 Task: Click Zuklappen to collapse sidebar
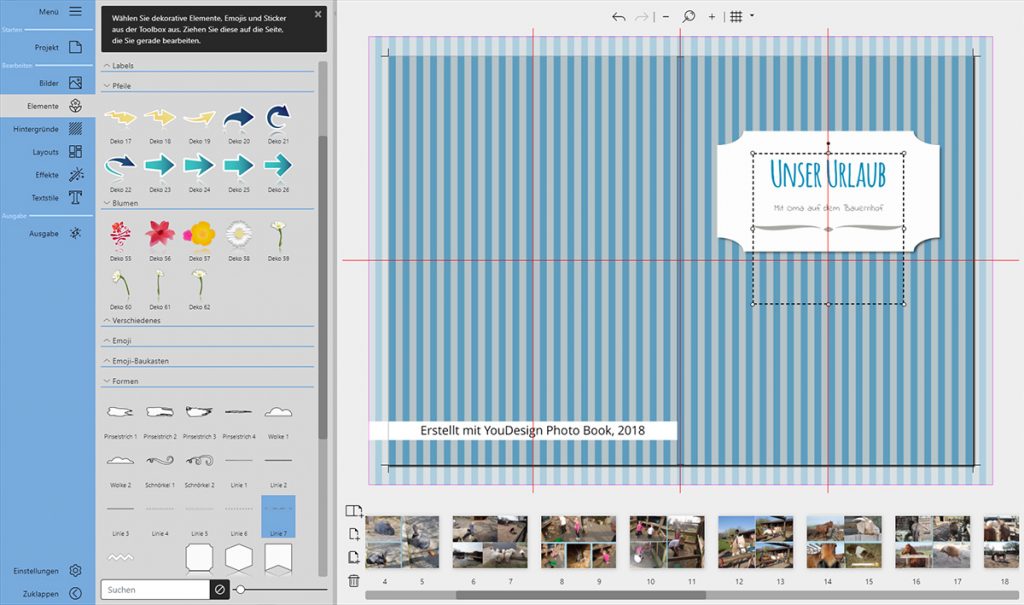tap(47, 593)
